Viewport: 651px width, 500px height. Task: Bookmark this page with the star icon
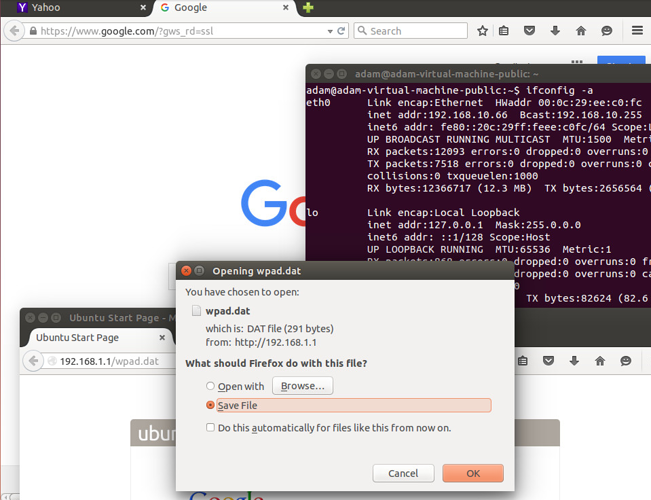point(482,31)
